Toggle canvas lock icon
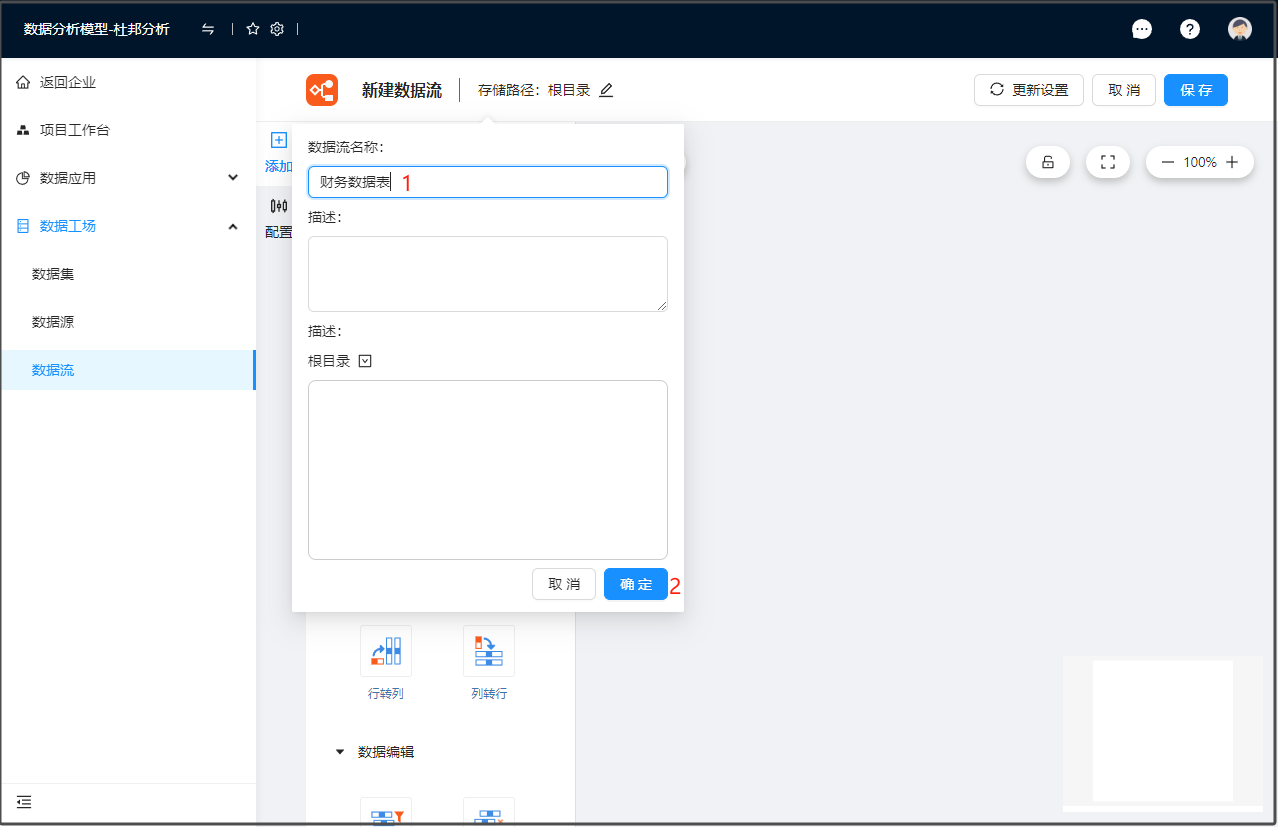Screen dimensions: 1278x827 tap(1048, 162)
